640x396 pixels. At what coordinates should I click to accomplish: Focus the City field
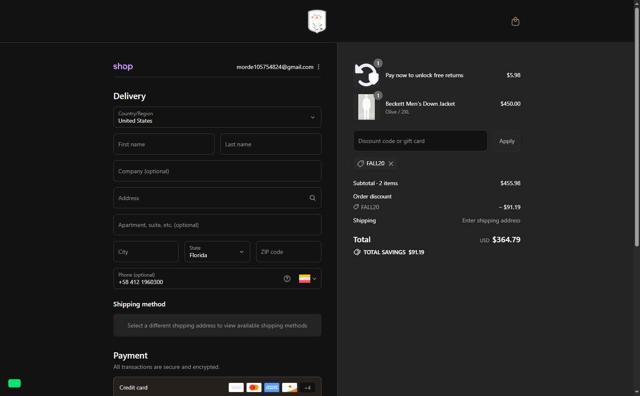[146, 251]
